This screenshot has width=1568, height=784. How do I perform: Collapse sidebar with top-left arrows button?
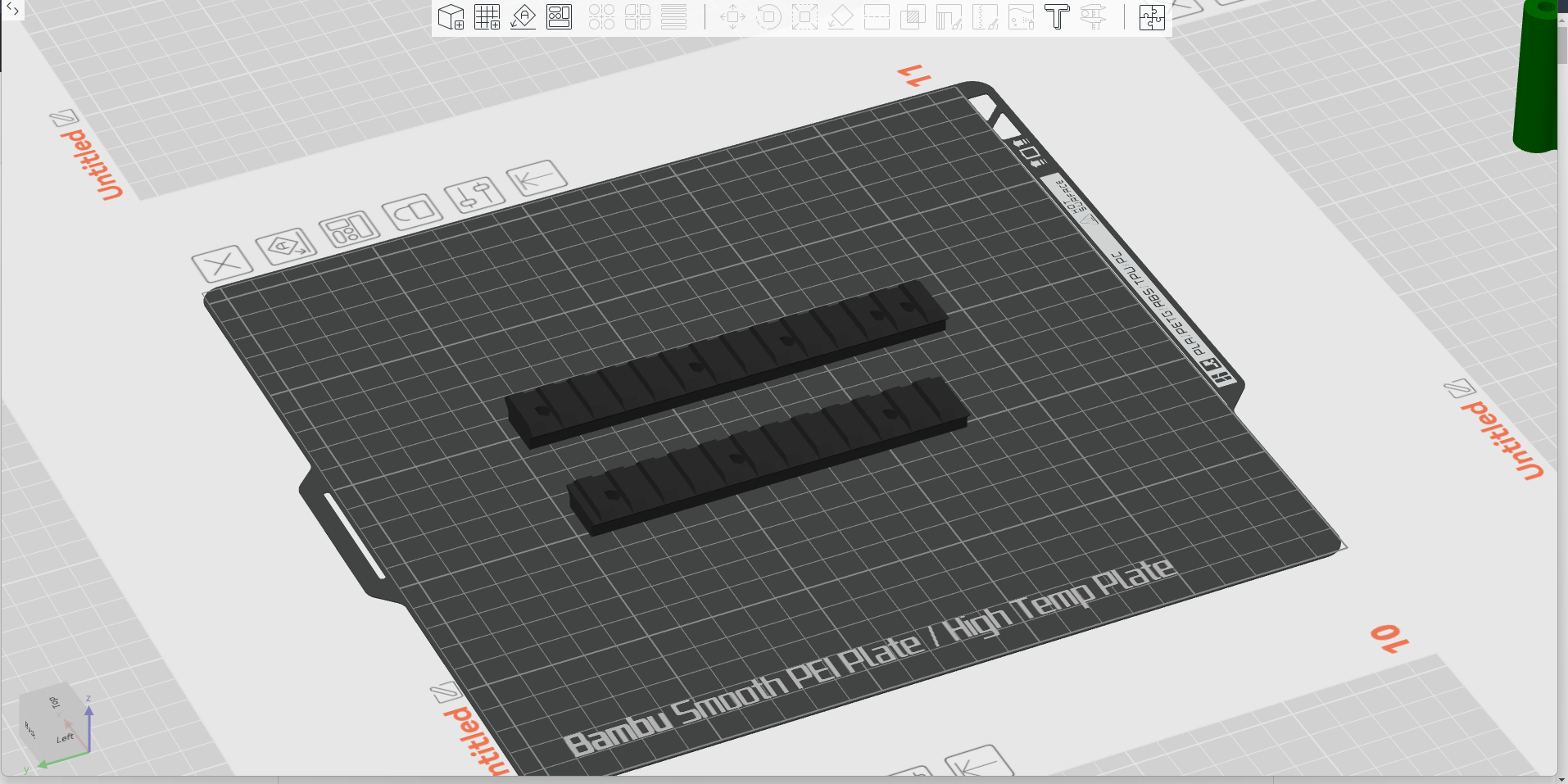click(x=12, y=10)
